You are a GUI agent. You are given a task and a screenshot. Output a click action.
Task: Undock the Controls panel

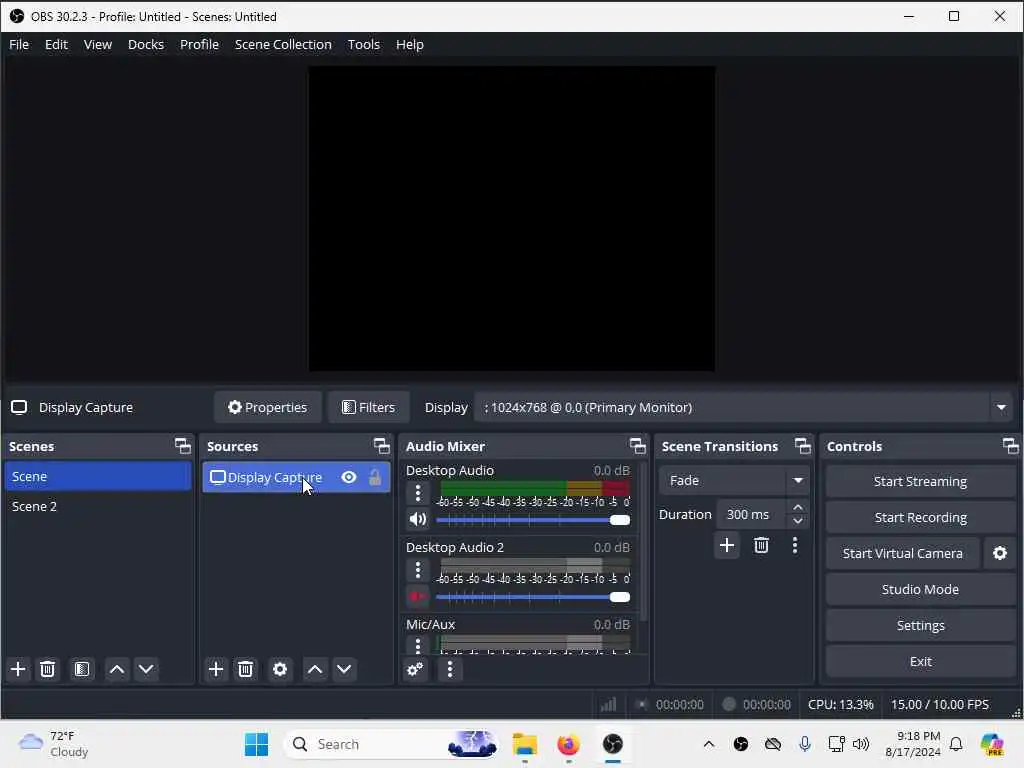click(1010, 446)
